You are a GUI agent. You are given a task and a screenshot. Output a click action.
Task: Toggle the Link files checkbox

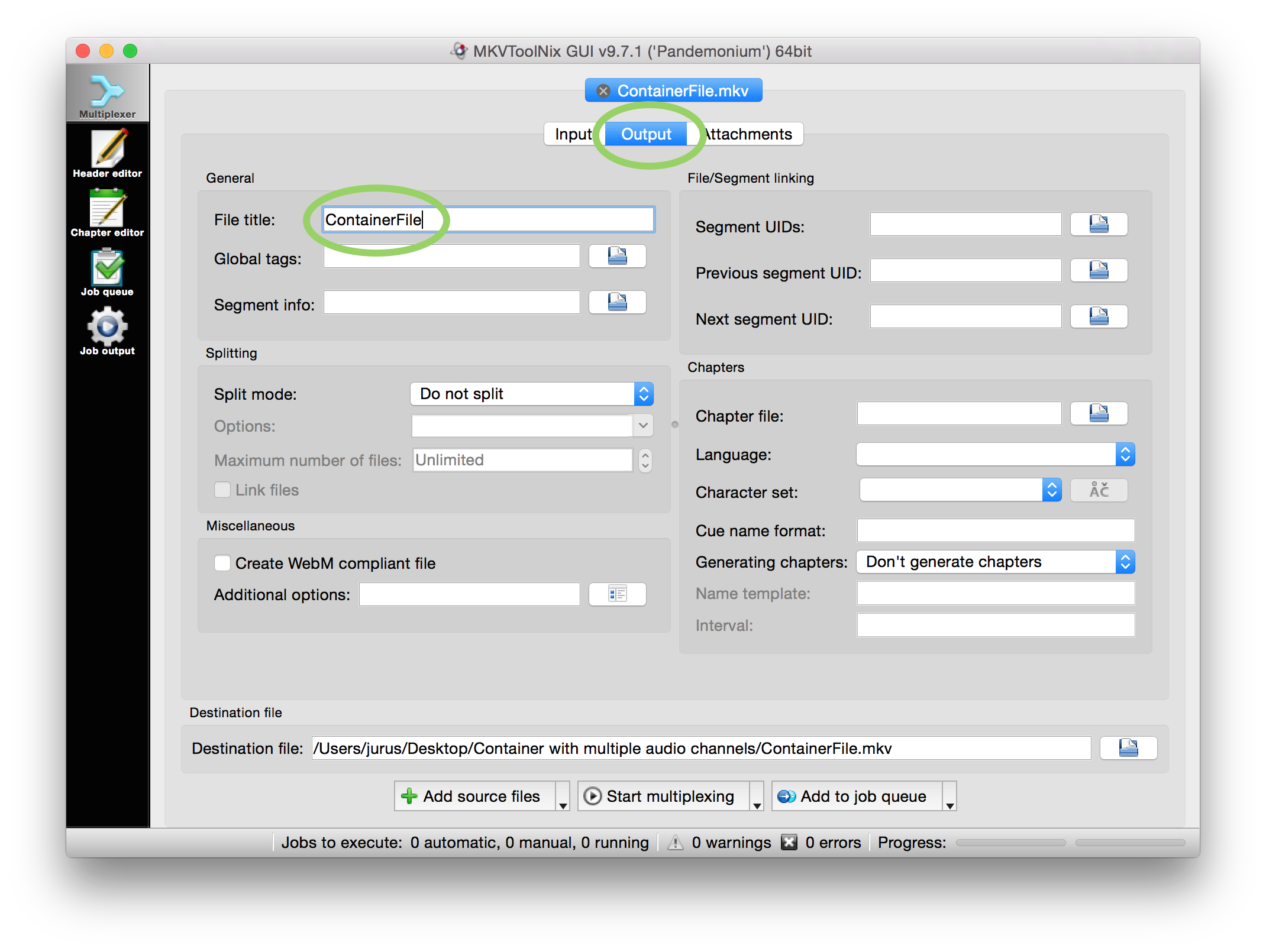coord(222,490)
